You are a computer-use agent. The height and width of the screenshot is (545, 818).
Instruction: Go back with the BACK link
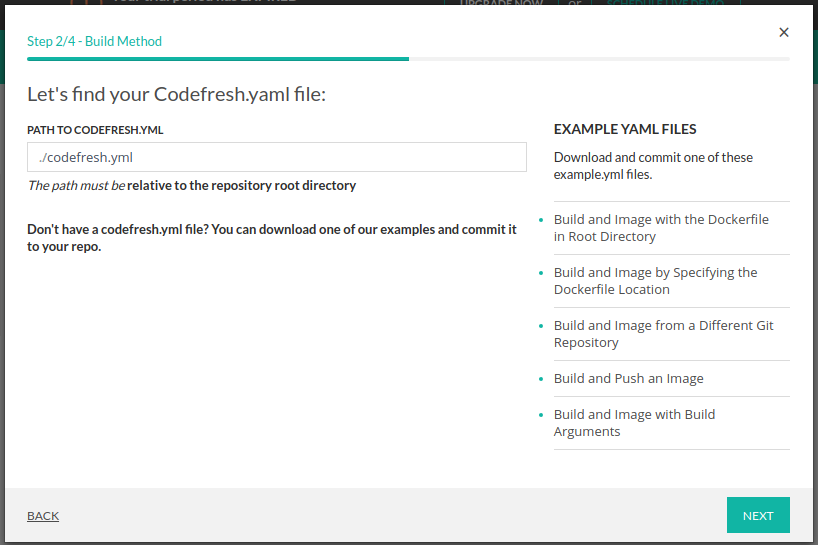(43, 516)
